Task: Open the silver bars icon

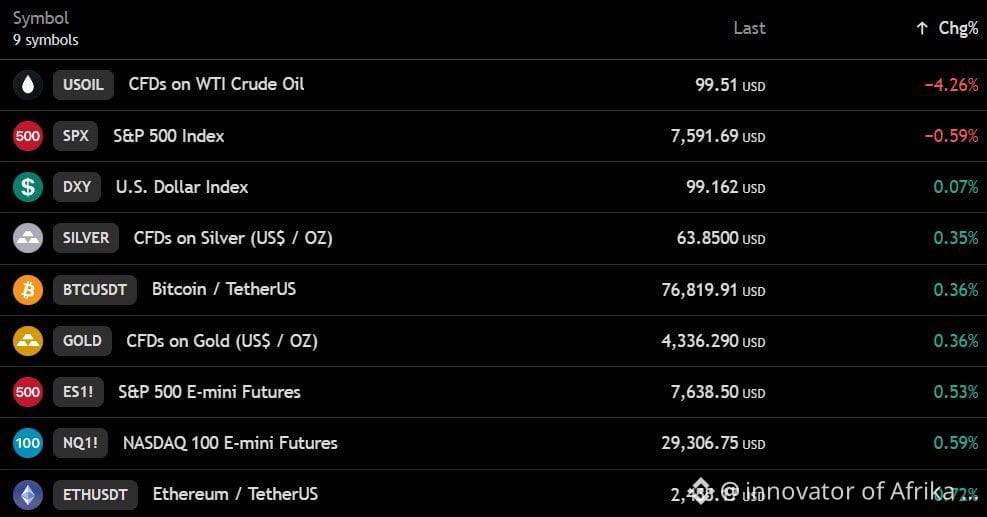Action: 28,238
